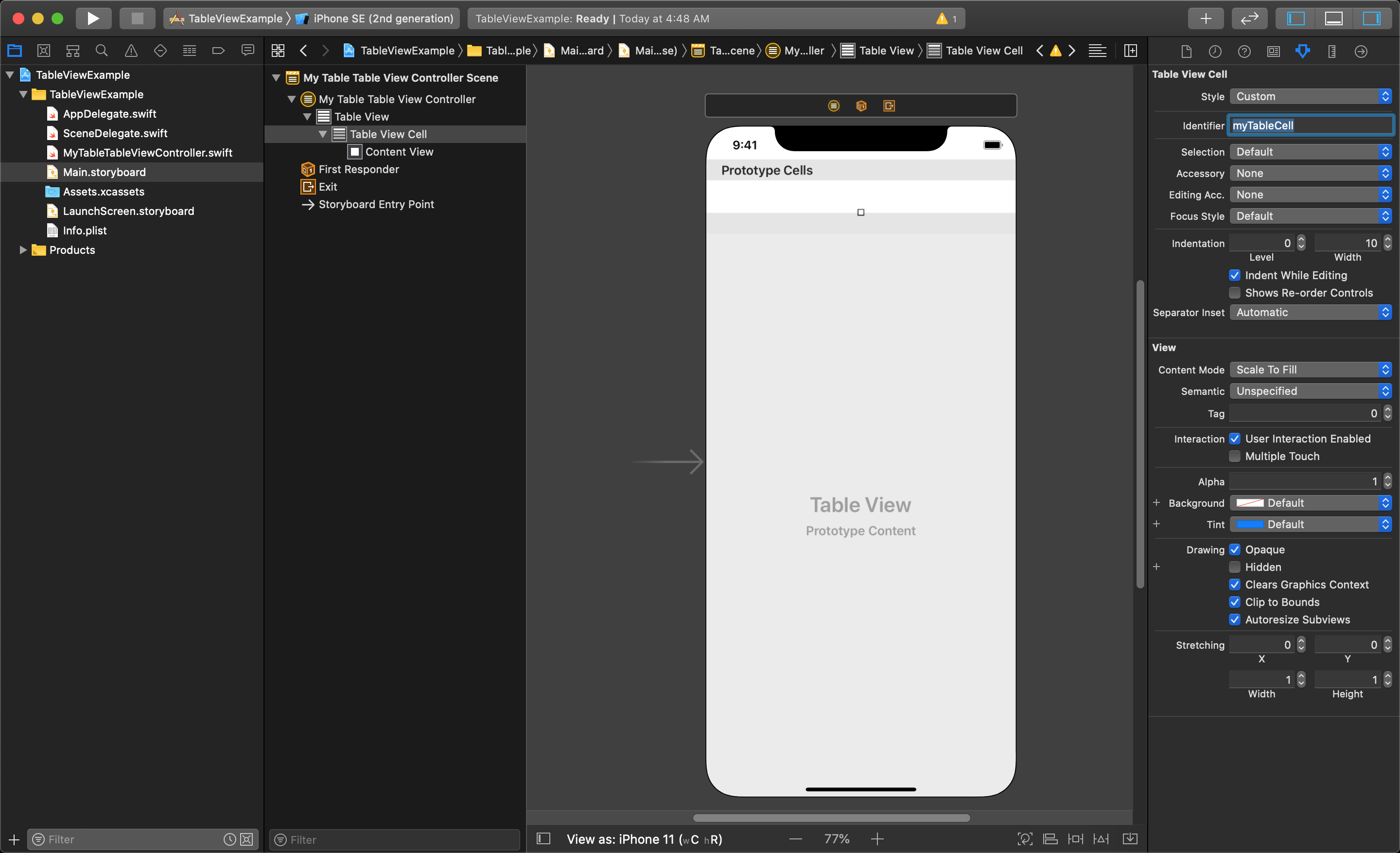Viewport: 1400px width, 853px height.
Task: Click MyTableTableViewController.swift in navigator
Action: coord(148,152)
